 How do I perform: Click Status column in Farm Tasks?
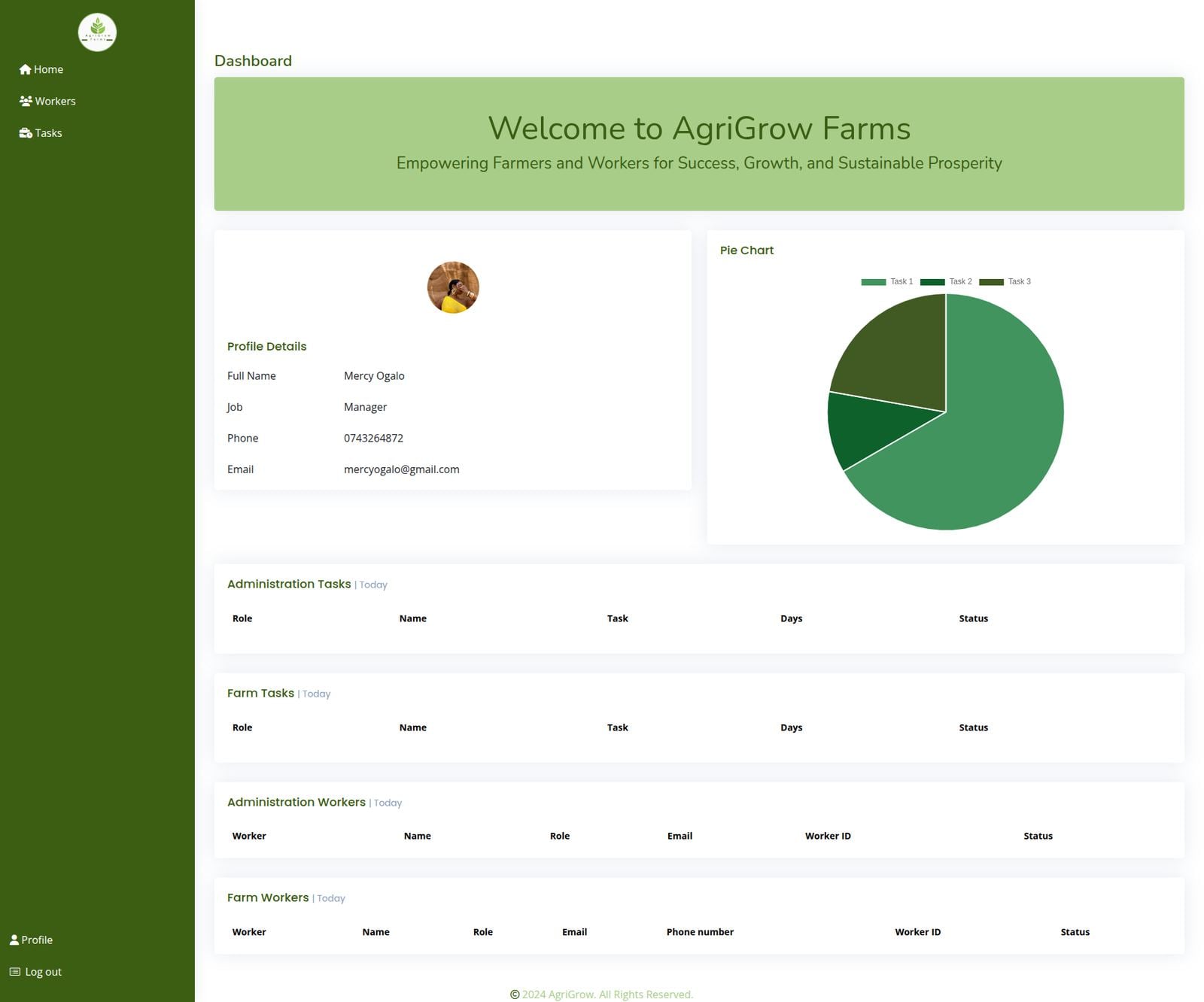pyautogui.click(x=973, y=728)
